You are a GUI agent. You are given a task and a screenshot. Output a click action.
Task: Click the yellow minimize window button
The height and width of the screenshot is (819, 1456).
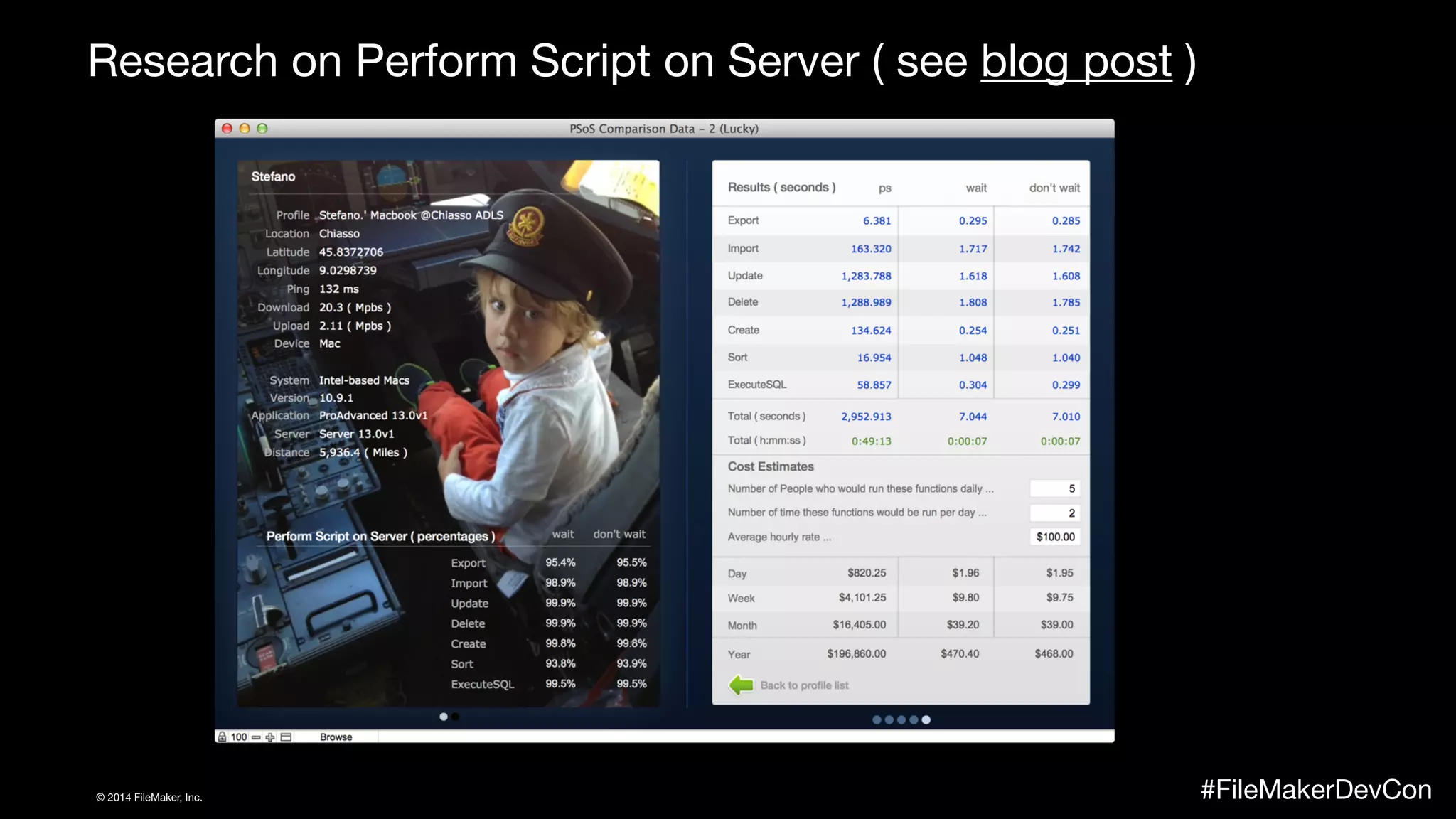[x=245, y=129]
